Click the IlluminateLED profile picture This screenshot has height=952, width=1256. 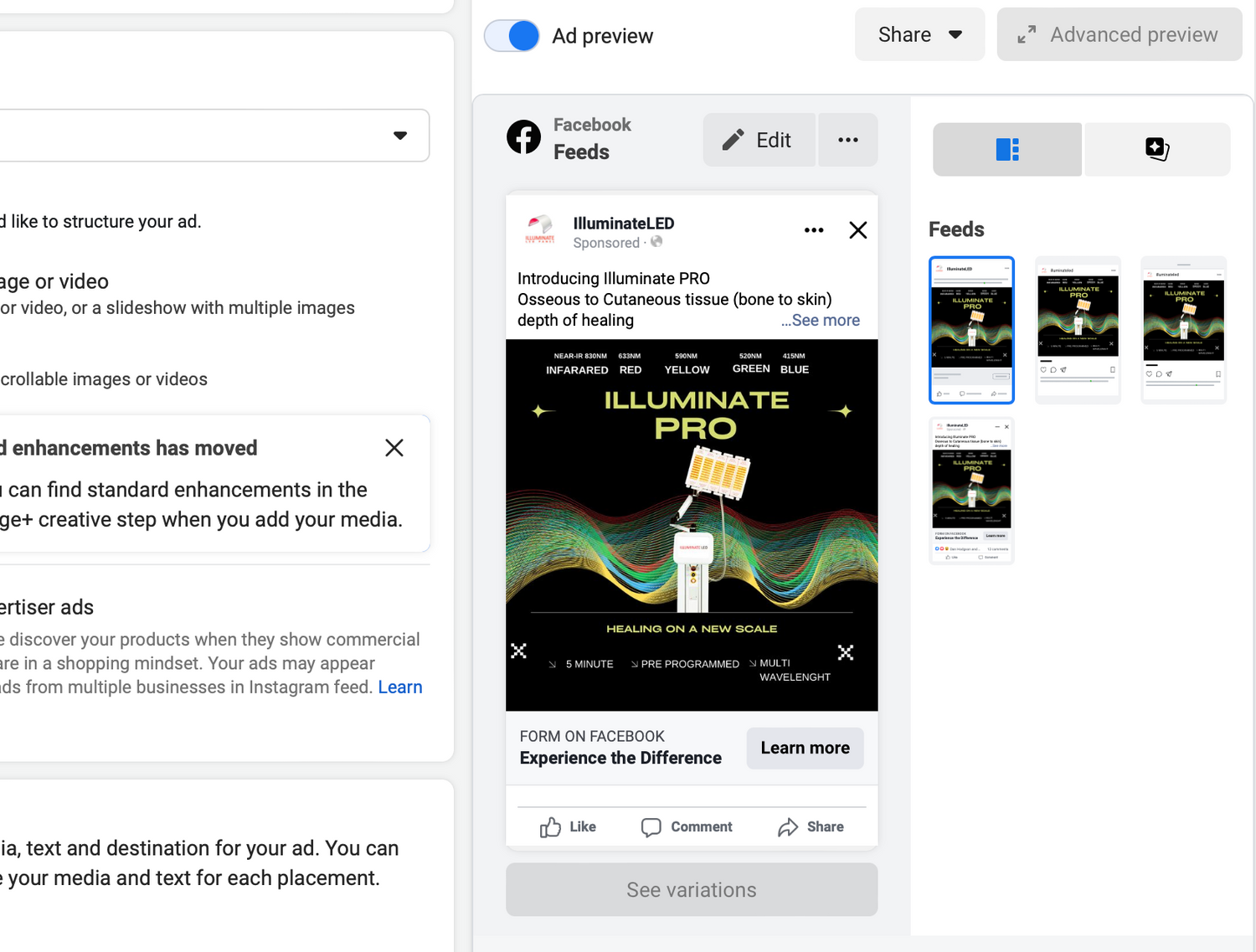tap(540, 230)
